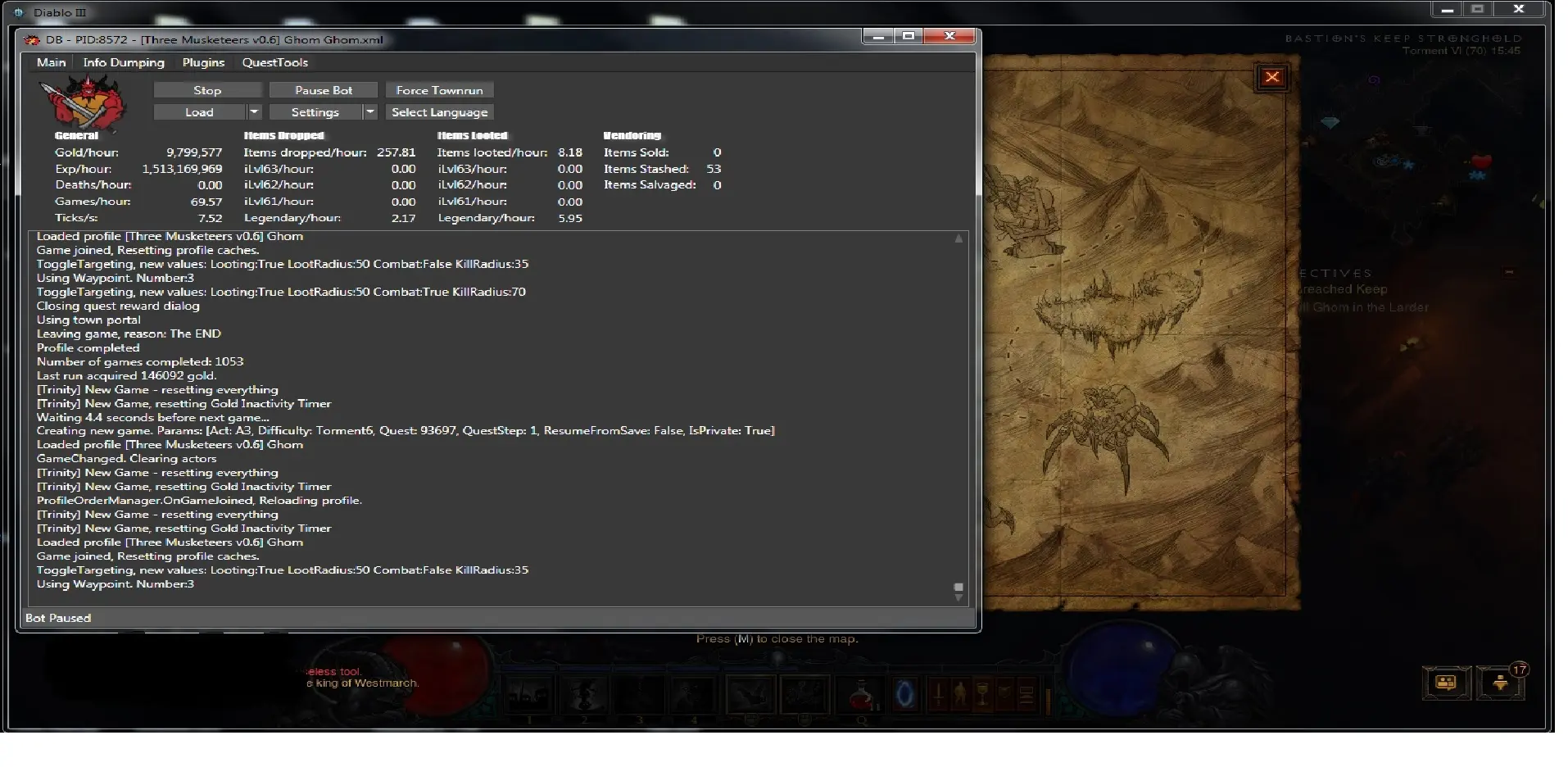Click the Select Language button
The image size is (1568, 767).
(x=439, y=112)
